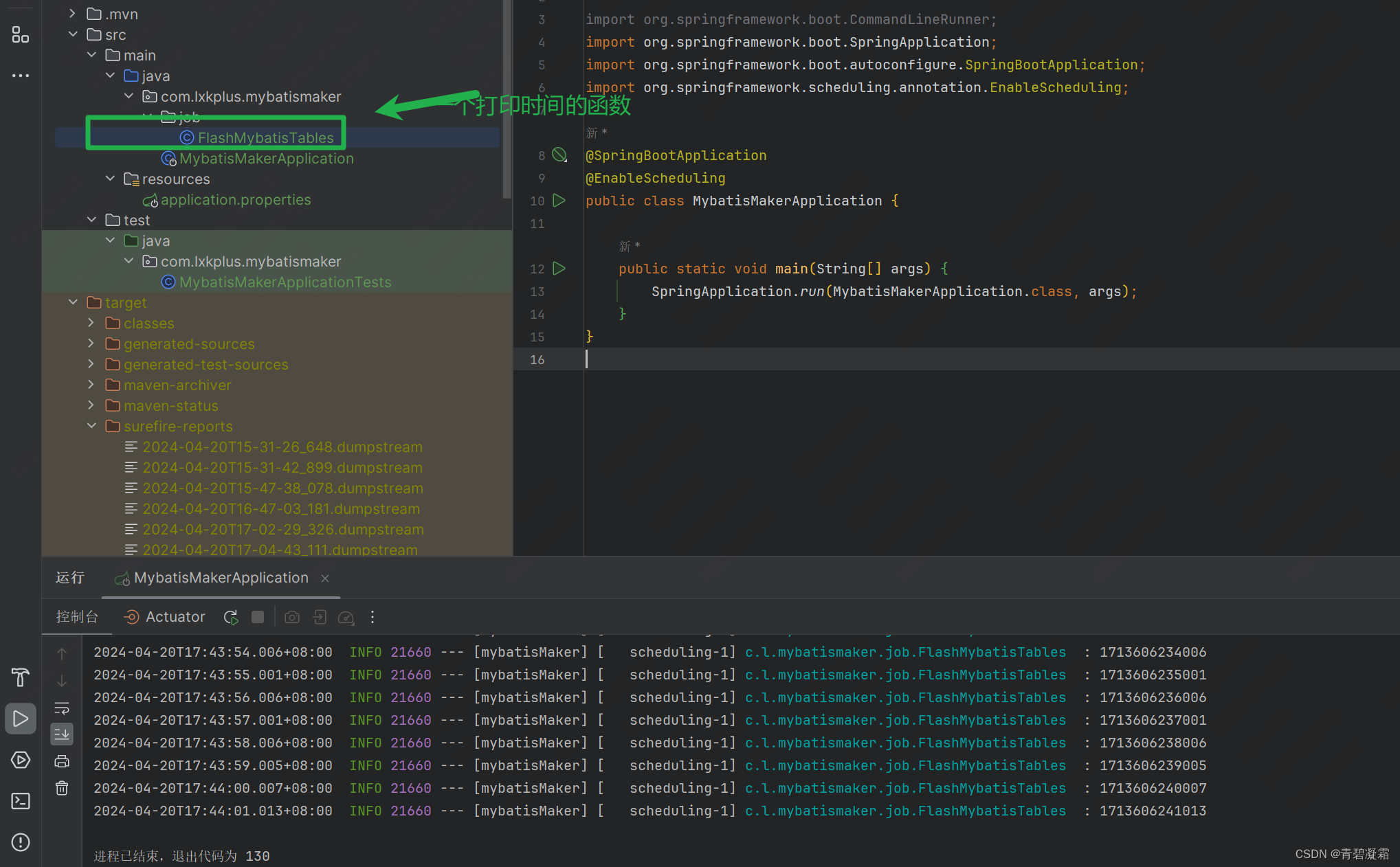Click 1713606240007 value in console

1153,788
